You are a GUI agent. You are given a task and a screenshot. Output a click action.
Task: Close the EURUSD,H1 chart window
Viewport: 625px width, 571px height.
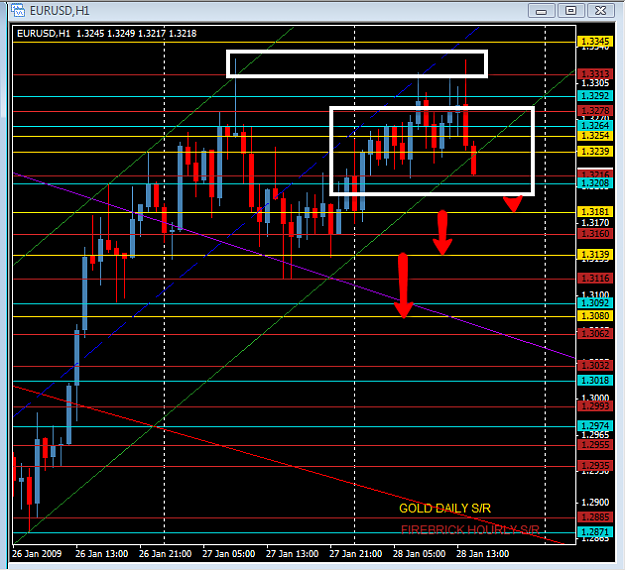coord(600,11)
